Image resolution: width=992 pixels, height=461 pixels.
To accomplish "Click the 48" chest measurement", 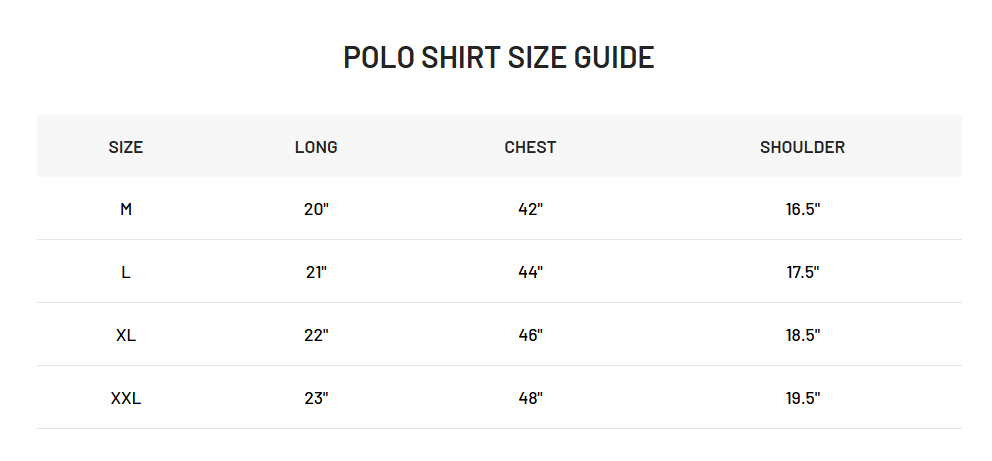I will tap(531, 398).
